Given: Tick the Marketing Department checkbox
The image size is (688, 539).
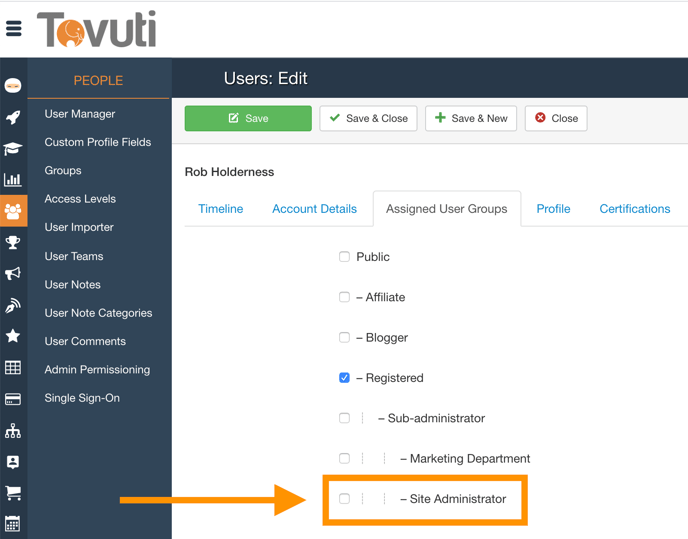Looking at the screenshot, I should [x=344, y=458].
